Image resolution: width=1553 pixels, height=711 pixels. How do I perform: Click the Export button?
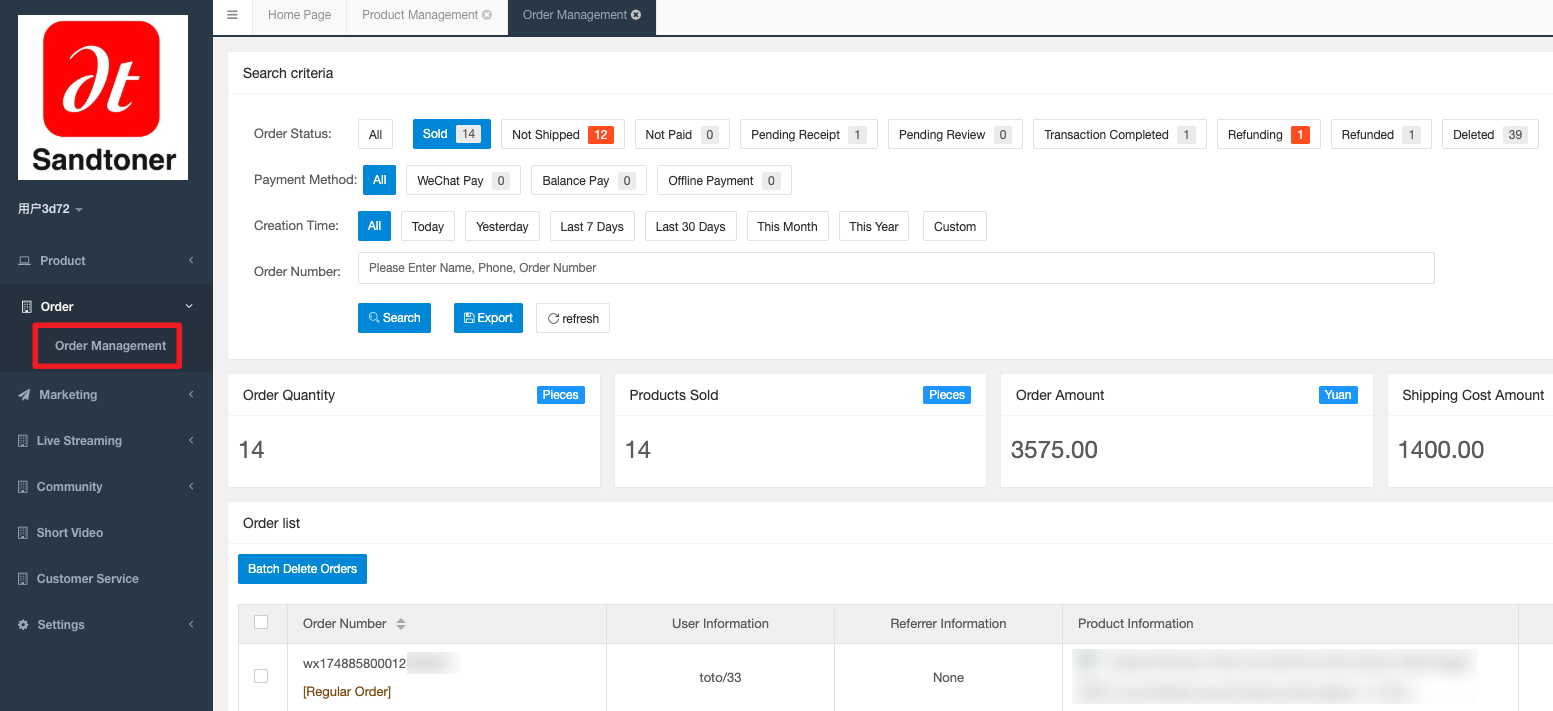[x=488, y=318]
